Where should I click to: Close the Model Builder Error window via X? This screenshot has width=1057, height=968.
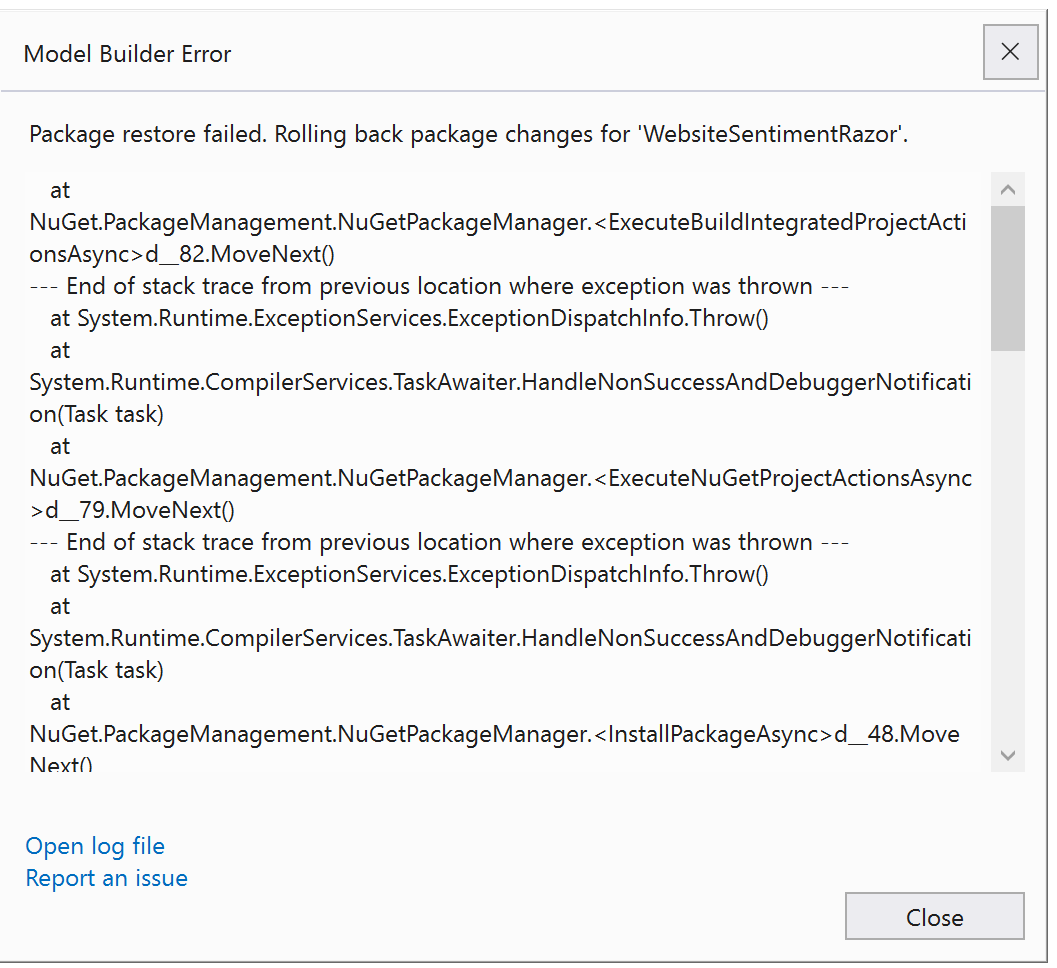click(1009, 52)
